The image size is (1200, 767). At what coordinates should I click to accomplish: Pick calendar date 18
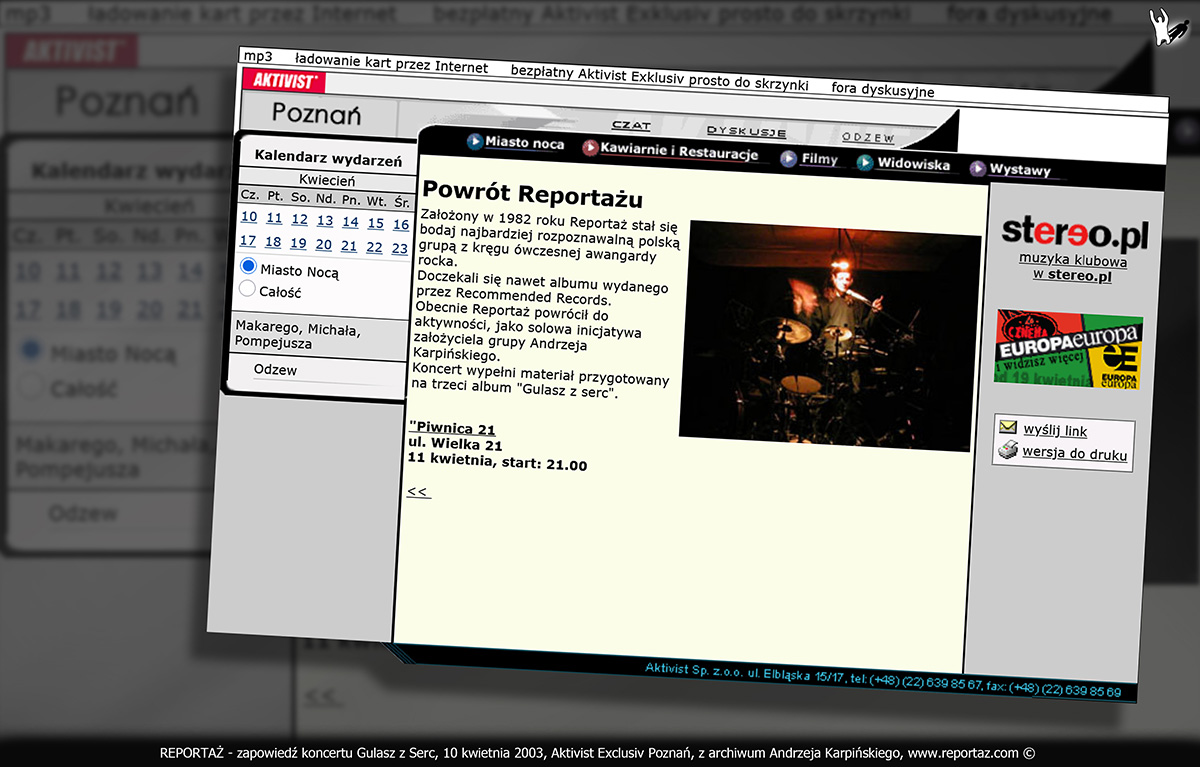pos(273,242)
